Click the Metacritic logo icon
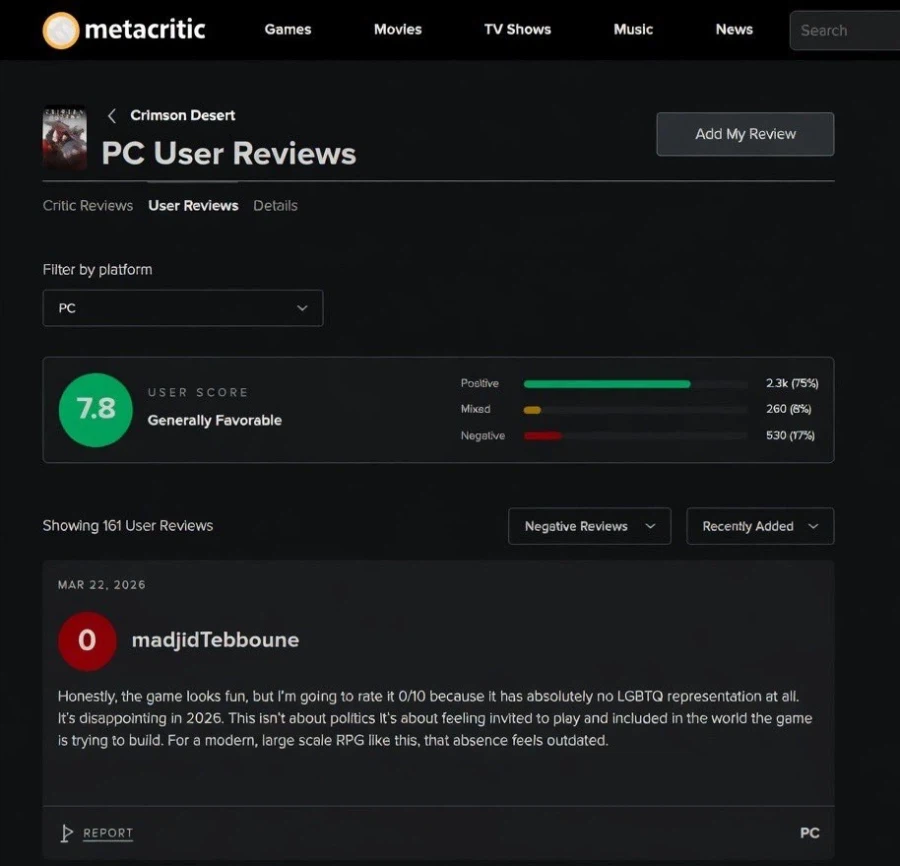Viewport: 900px width, 866px height. tap(60, 30)
